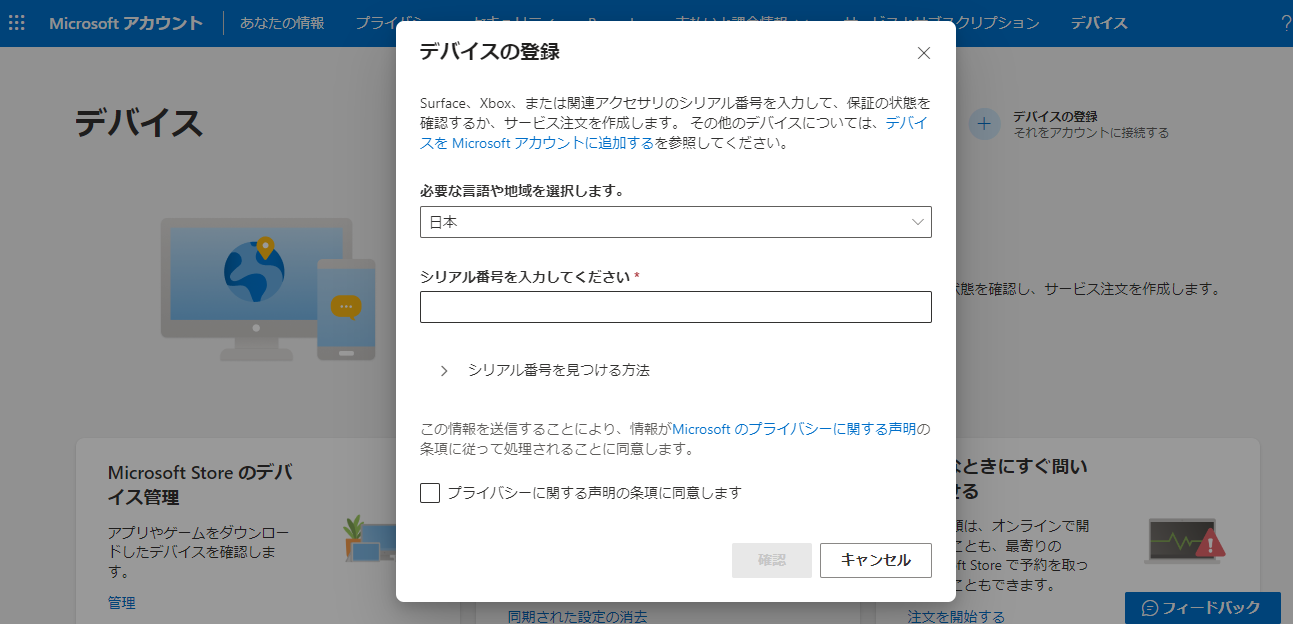Click the laptop warning illustration on the support card
The width and height of the screenshot is (1293, 624).
pos(1185,541)
